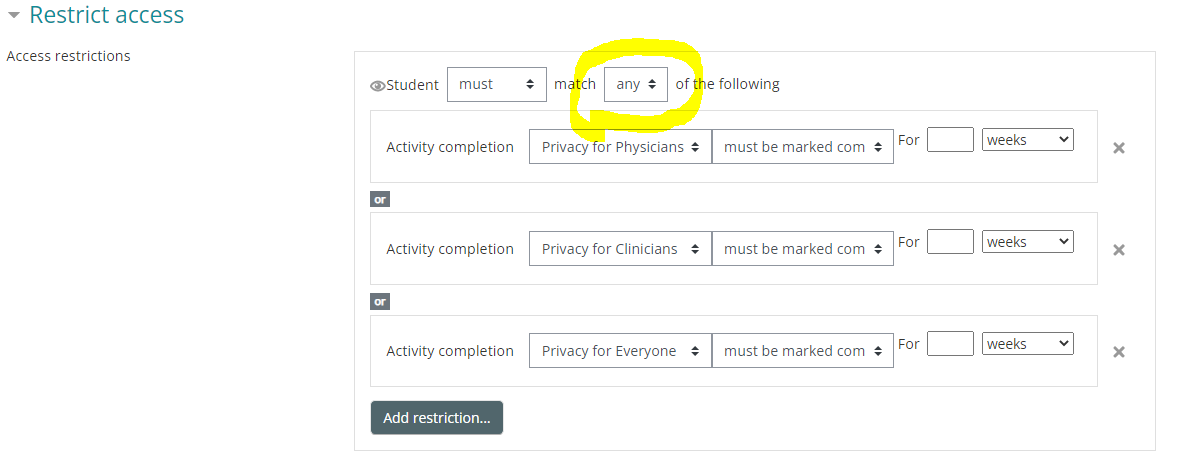Open completion condition dropdown for Everyone row
Screen dimensions: 1179x468
click(802, 351)
